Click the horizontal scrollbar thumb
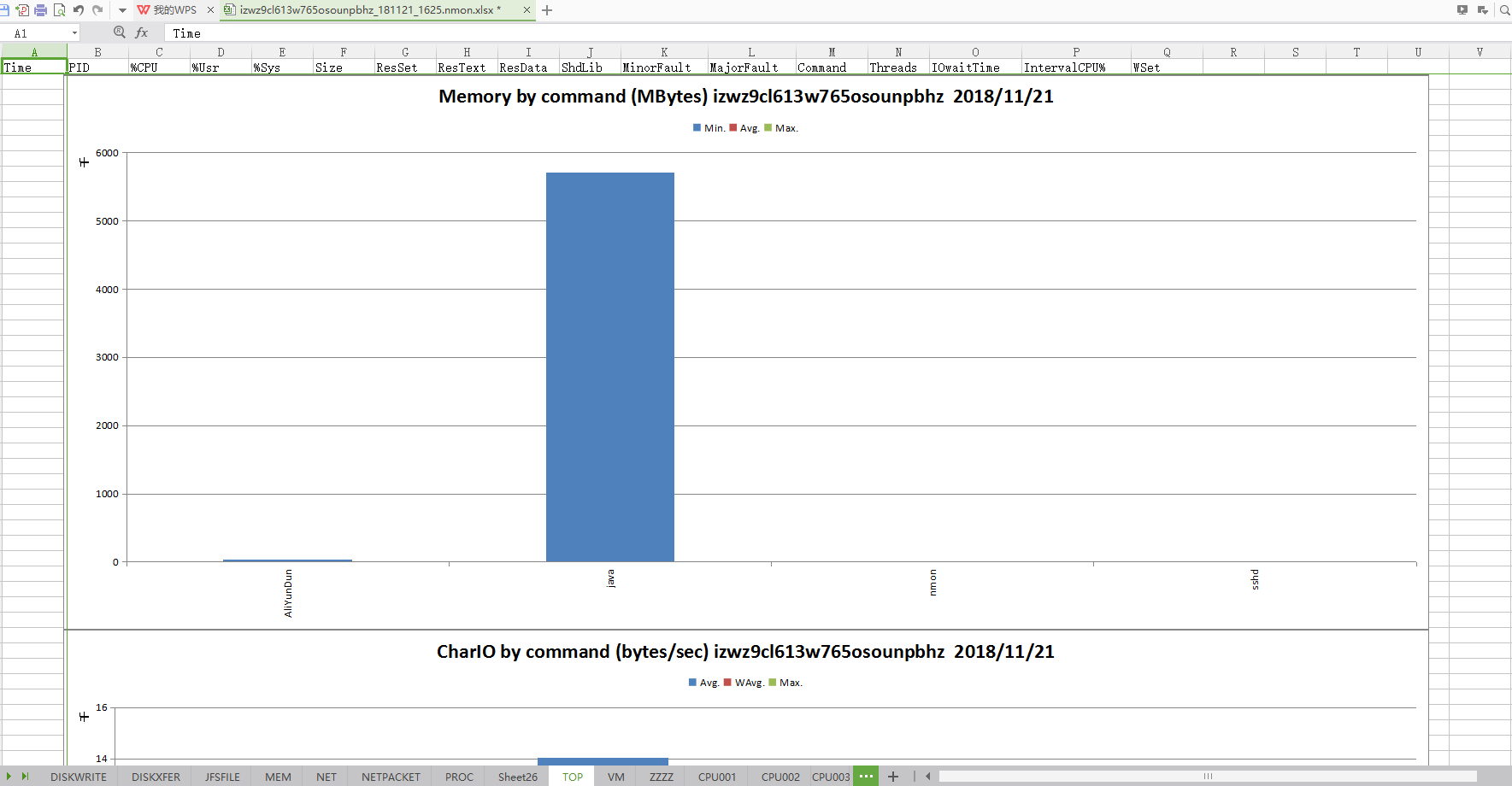Viewport: 1512px width, 786px height. (x=1208, y=777)
